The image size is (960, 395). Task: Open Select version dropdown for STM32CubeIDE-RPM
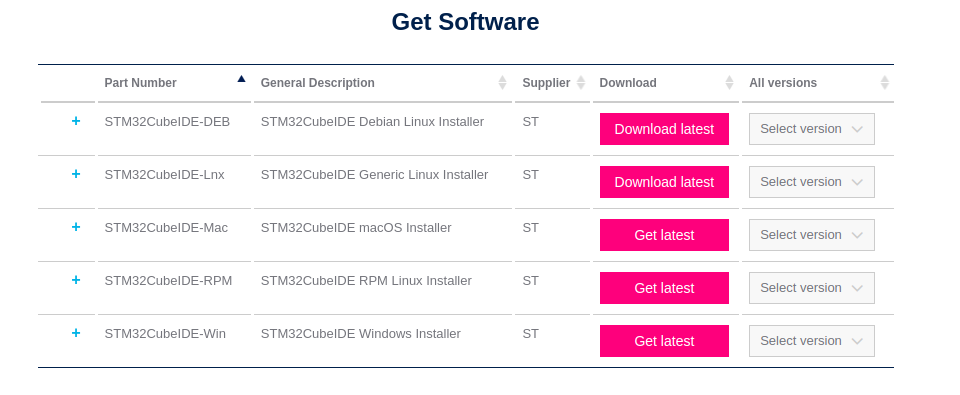tap(812, 288)
